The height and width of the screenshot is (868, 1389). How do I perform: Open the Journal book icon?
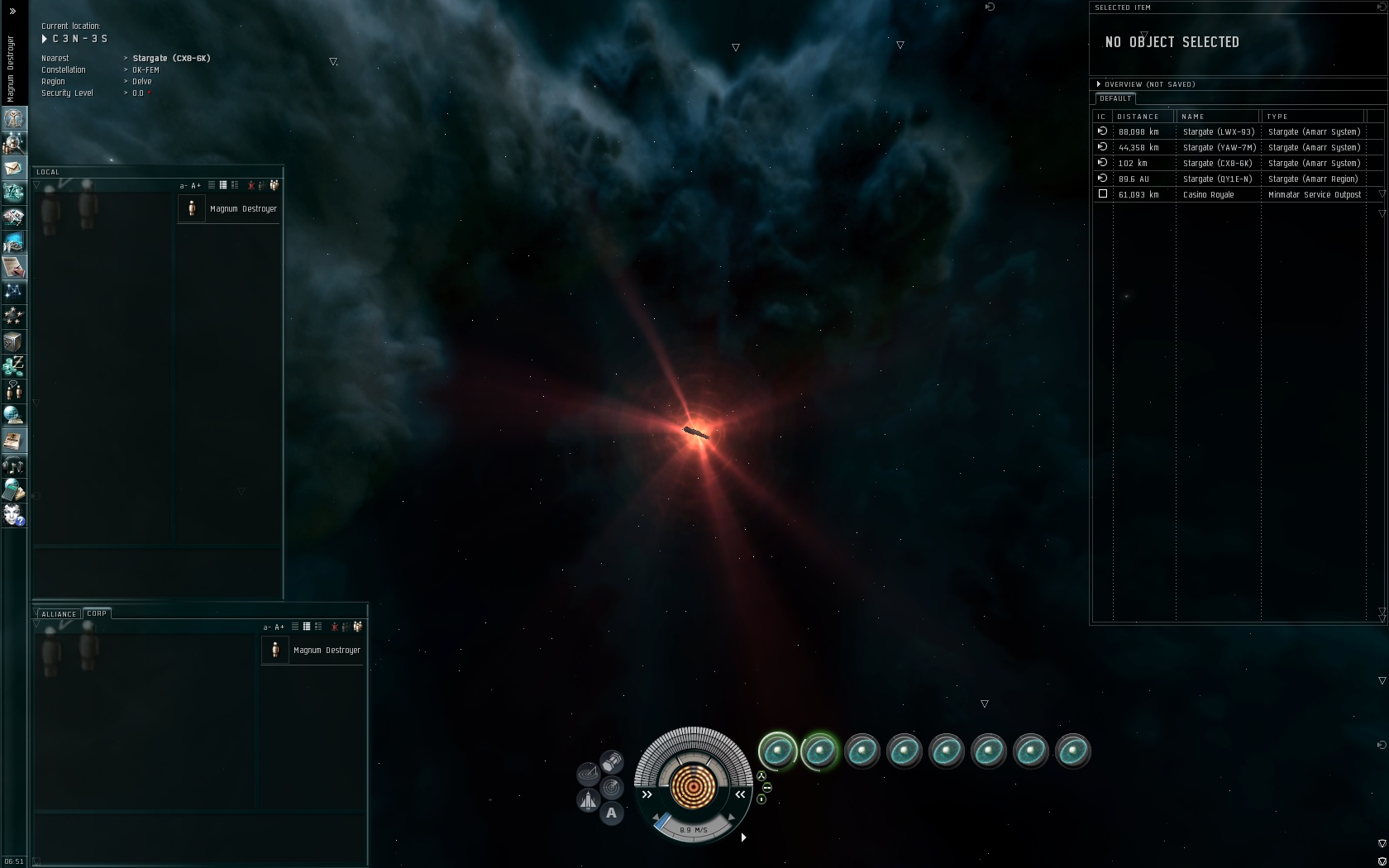click(14, 441)
